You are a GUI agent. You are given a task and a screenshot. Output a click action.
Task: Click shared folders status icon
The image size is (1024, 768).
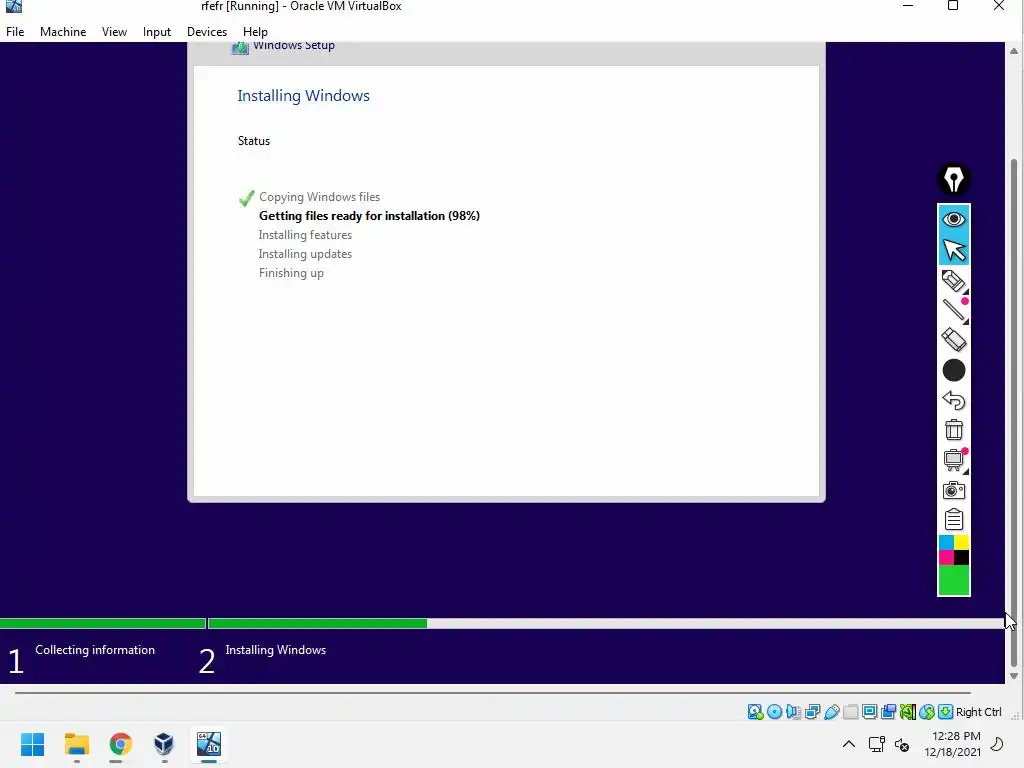pyautogui.click(x=850, y=712)
